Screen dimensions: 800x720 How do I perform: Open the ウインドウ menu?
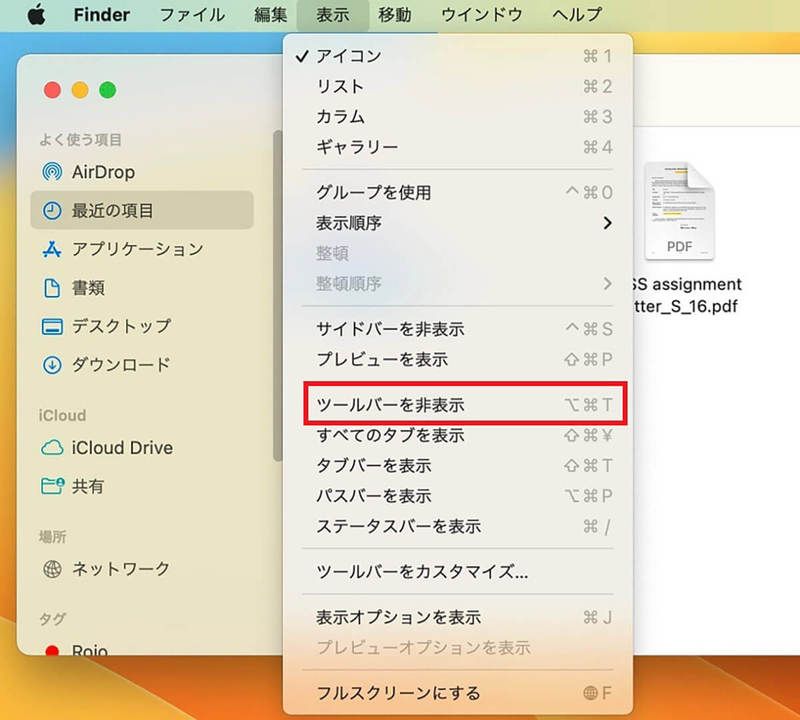click(482, 15)
